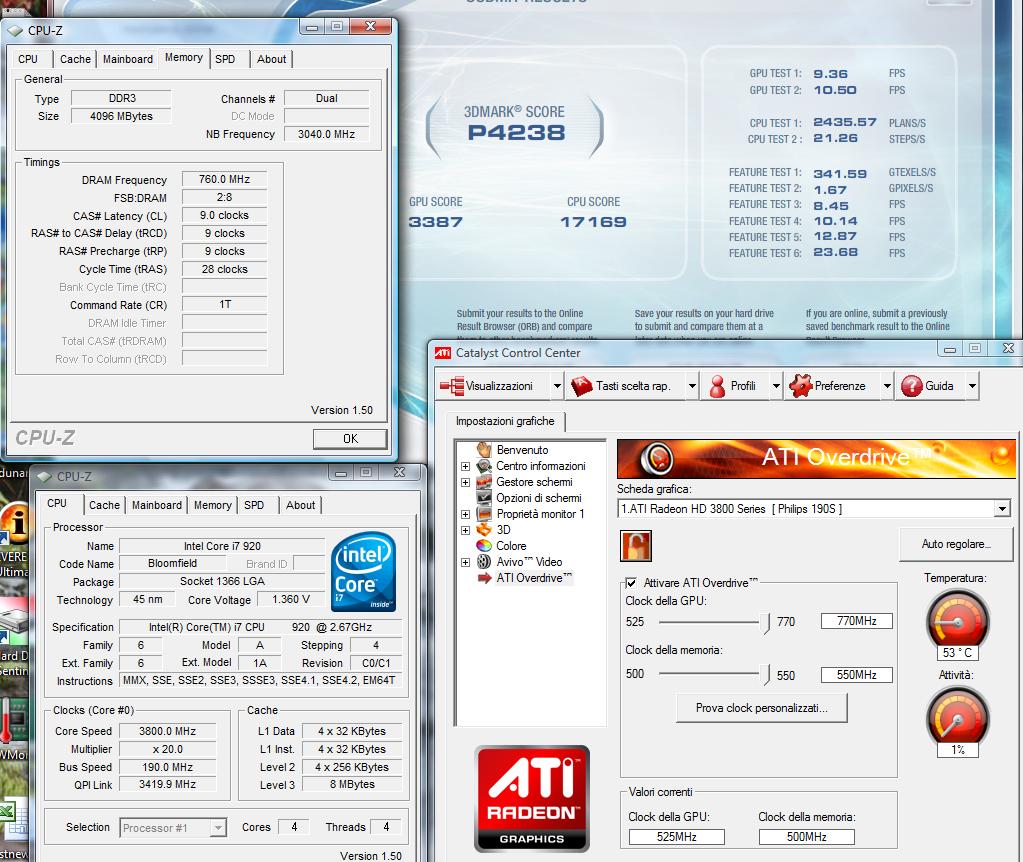1023x862 pixels.
Task: Click the Visualizzazioni toolbar icon
Action: pos(451,386)
